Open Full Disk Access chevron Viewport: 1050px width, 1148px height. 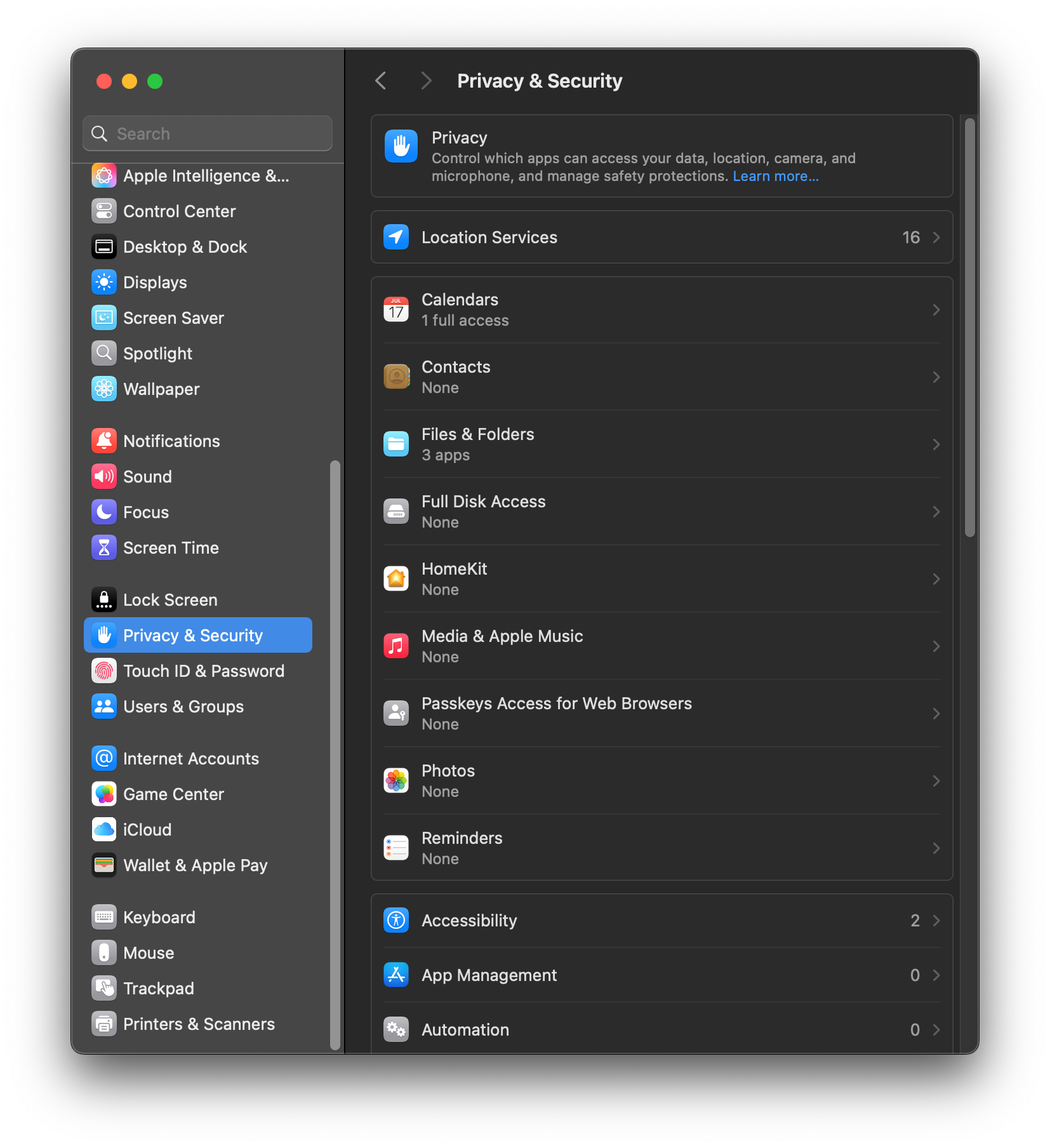[936, 512]
